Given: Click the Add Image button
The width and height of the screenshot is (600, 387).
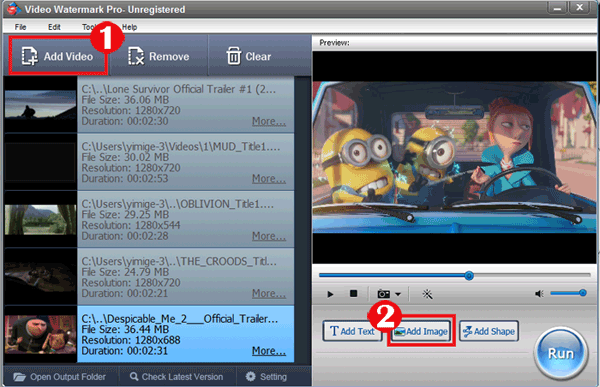Looking at the screenshot, I should [421, 331].
